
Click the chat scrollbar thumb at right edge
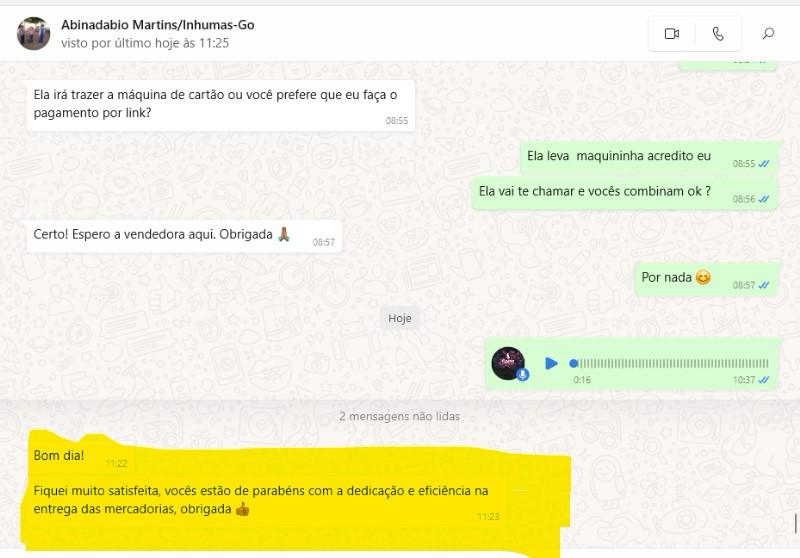point(795,524)
